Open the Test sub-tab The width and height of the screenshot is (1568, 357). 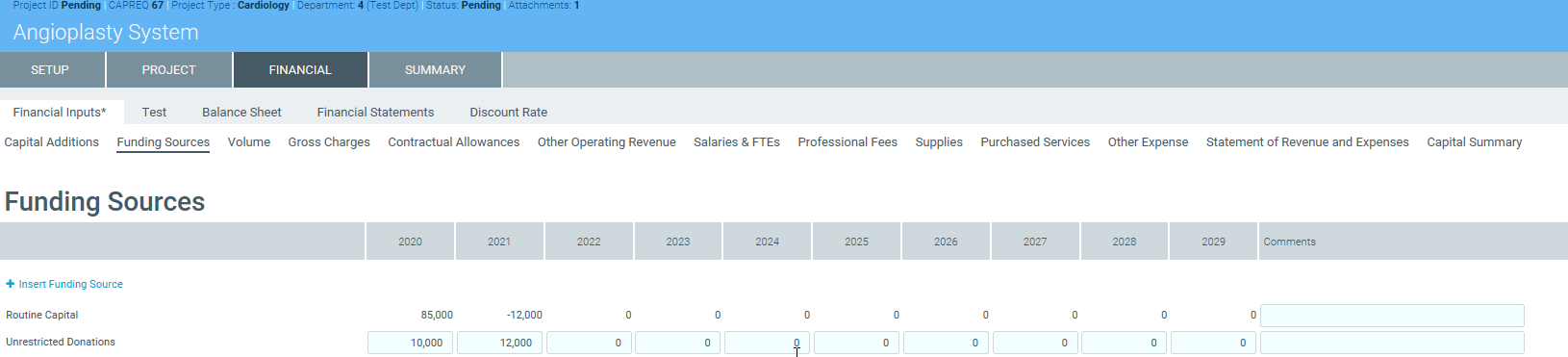click(154, 113)
